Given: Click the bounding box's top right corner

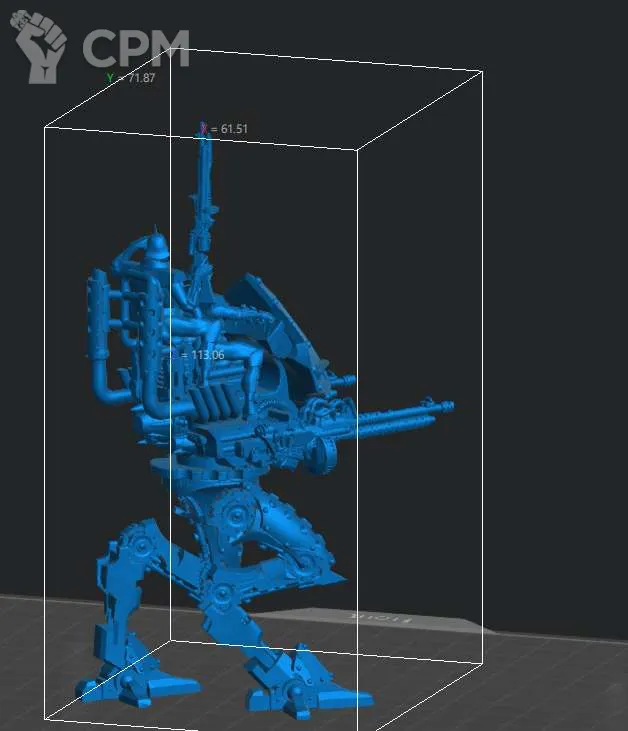Looking at the screenshot, I should point(484,71).
